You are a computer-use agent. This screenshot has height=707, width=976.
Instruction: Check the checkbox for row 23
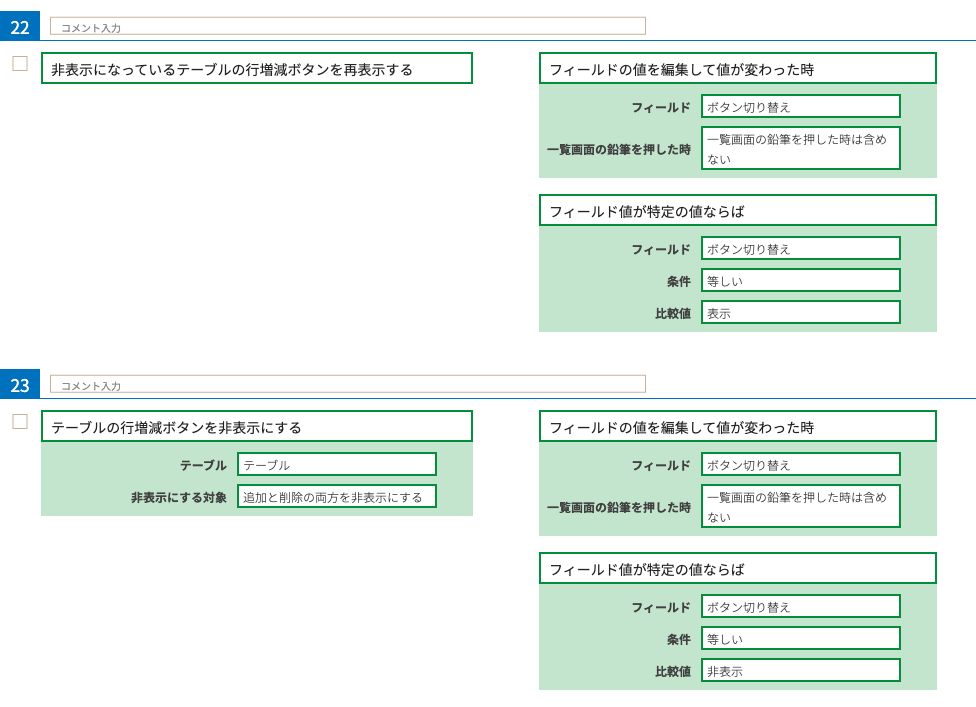pyautogui.click(x=20, y=421)
